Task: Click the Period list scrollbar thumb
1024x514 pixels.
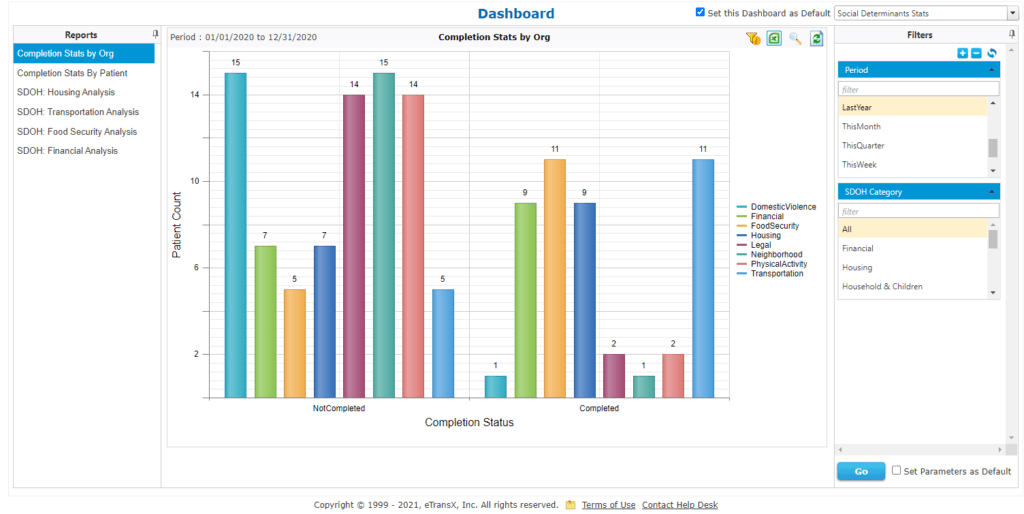Action: tap(993, 148)
